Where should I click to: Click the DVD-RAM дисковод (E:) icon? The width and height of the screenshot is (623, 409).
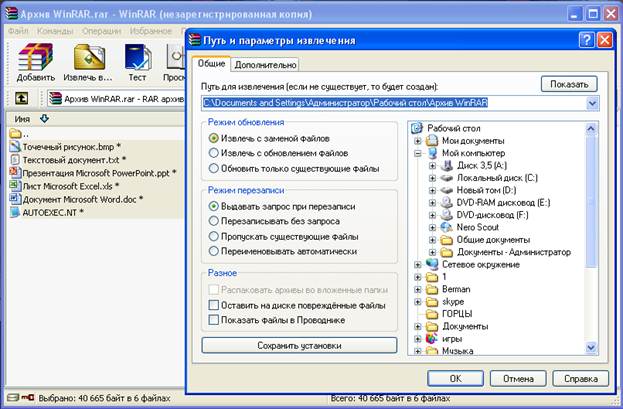(x=447, y=203)
